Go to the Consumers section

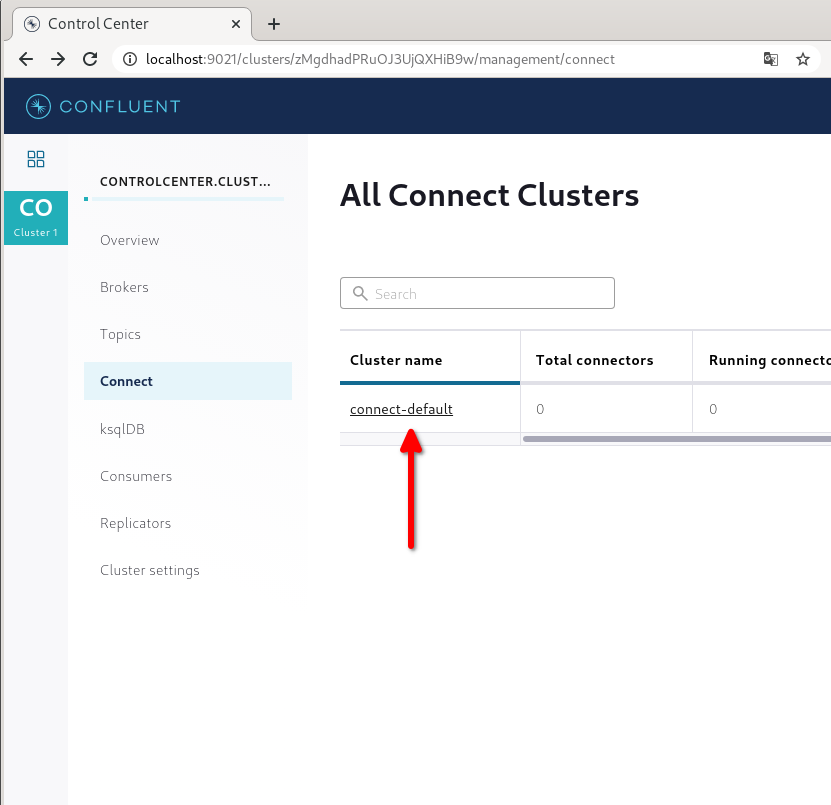pos(135,476)
